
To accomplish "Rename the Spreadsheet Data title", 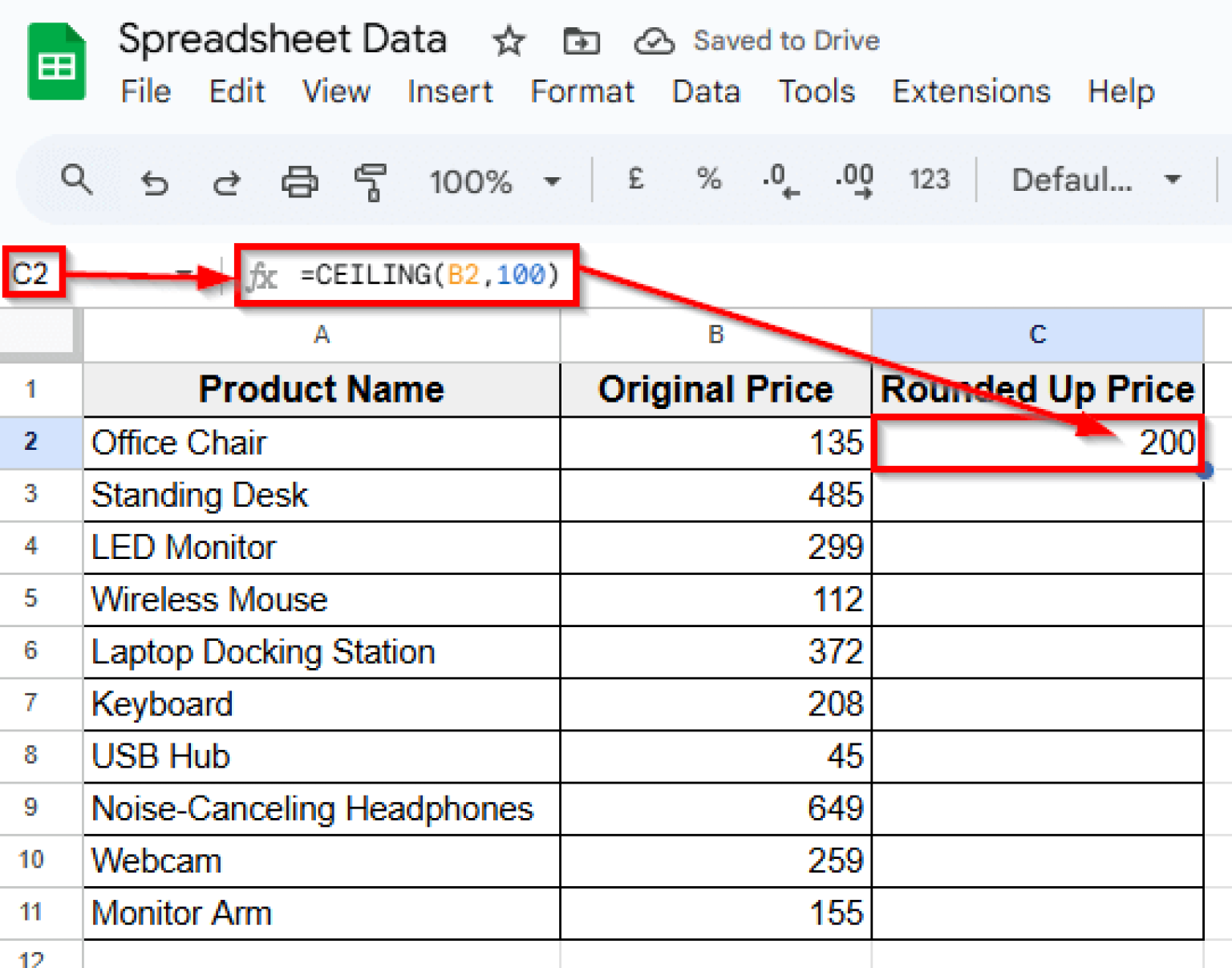I will click(282, 37).
